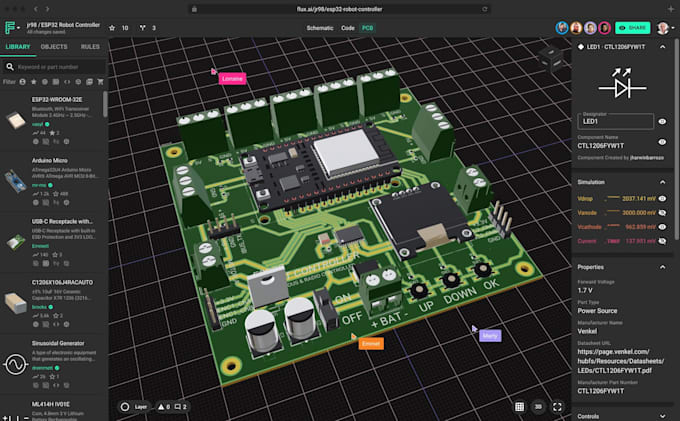680x421 pixels.
Task: Filter library by starred parts
Action: 33,82
